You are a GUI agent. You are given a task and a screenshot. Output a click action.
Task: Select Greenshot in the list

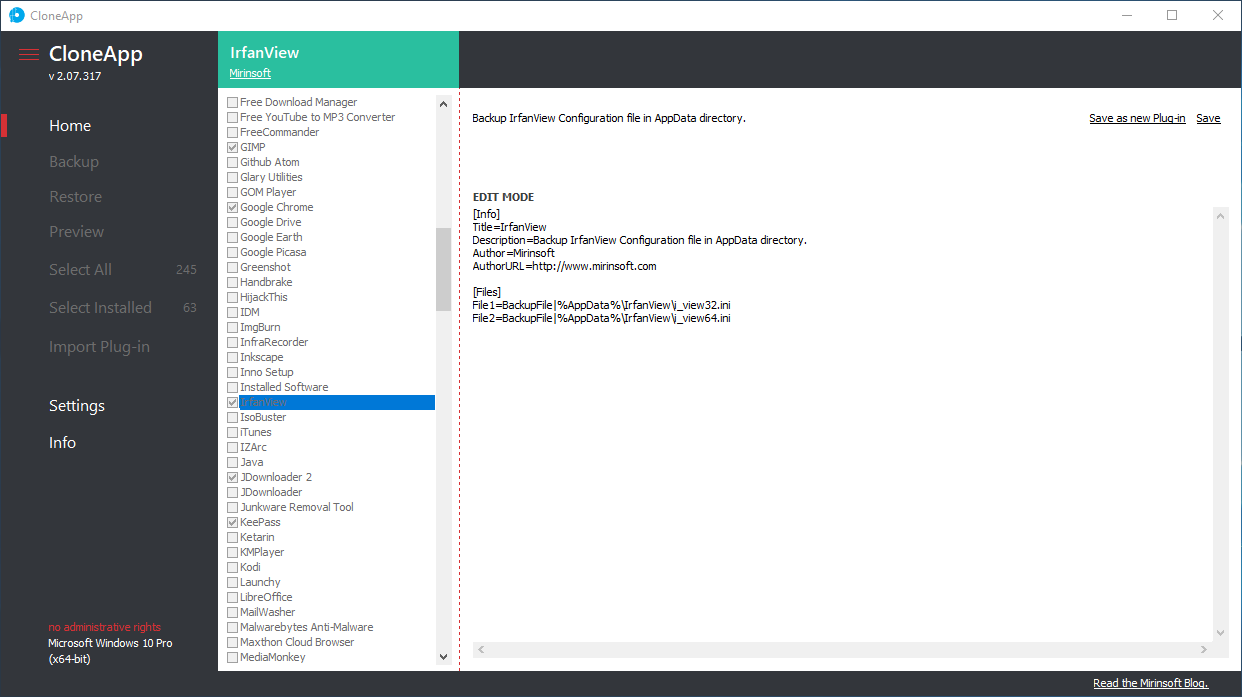point(265,267)
